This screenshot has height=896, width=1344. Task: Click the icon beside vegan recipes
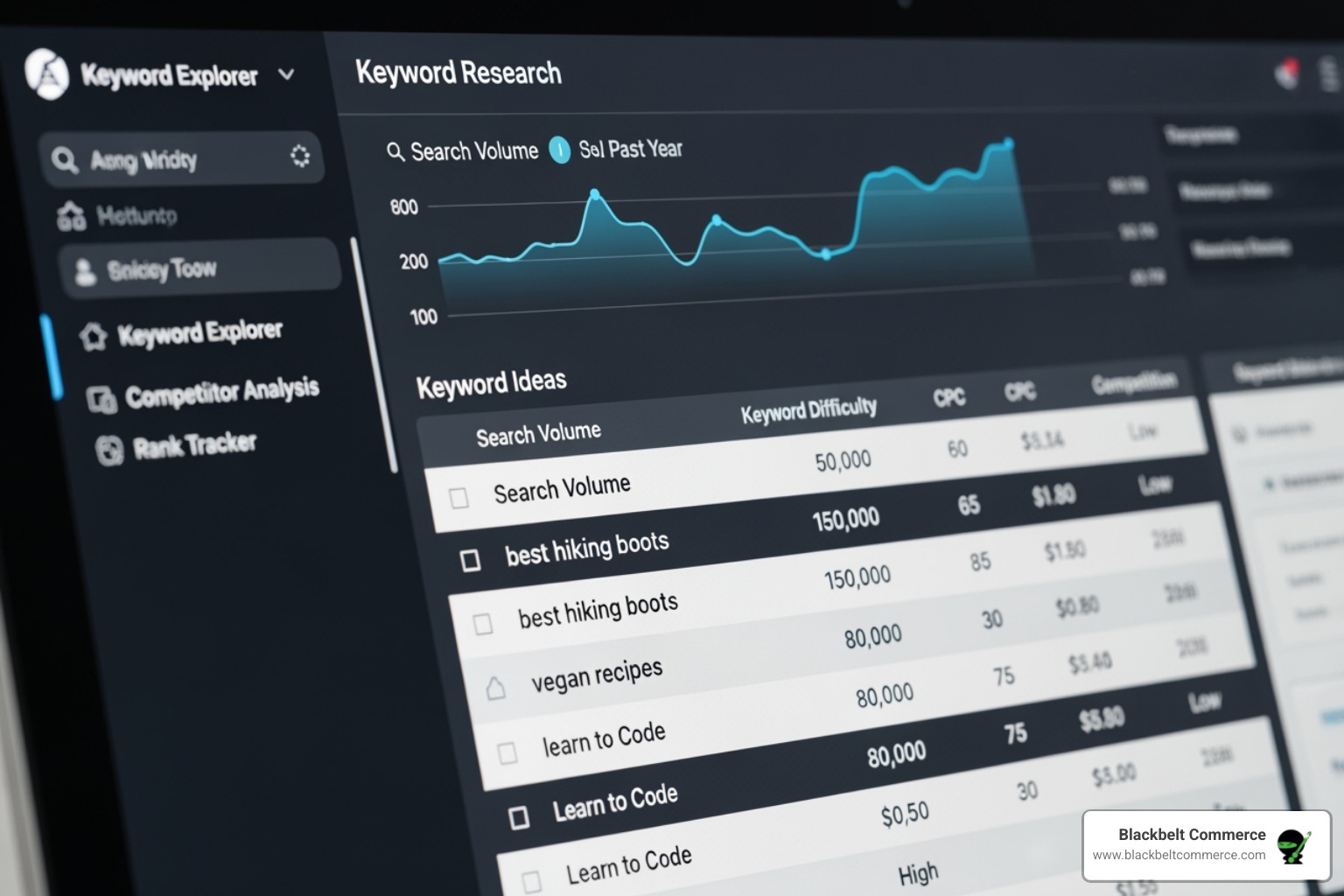[x=495, y=689]
